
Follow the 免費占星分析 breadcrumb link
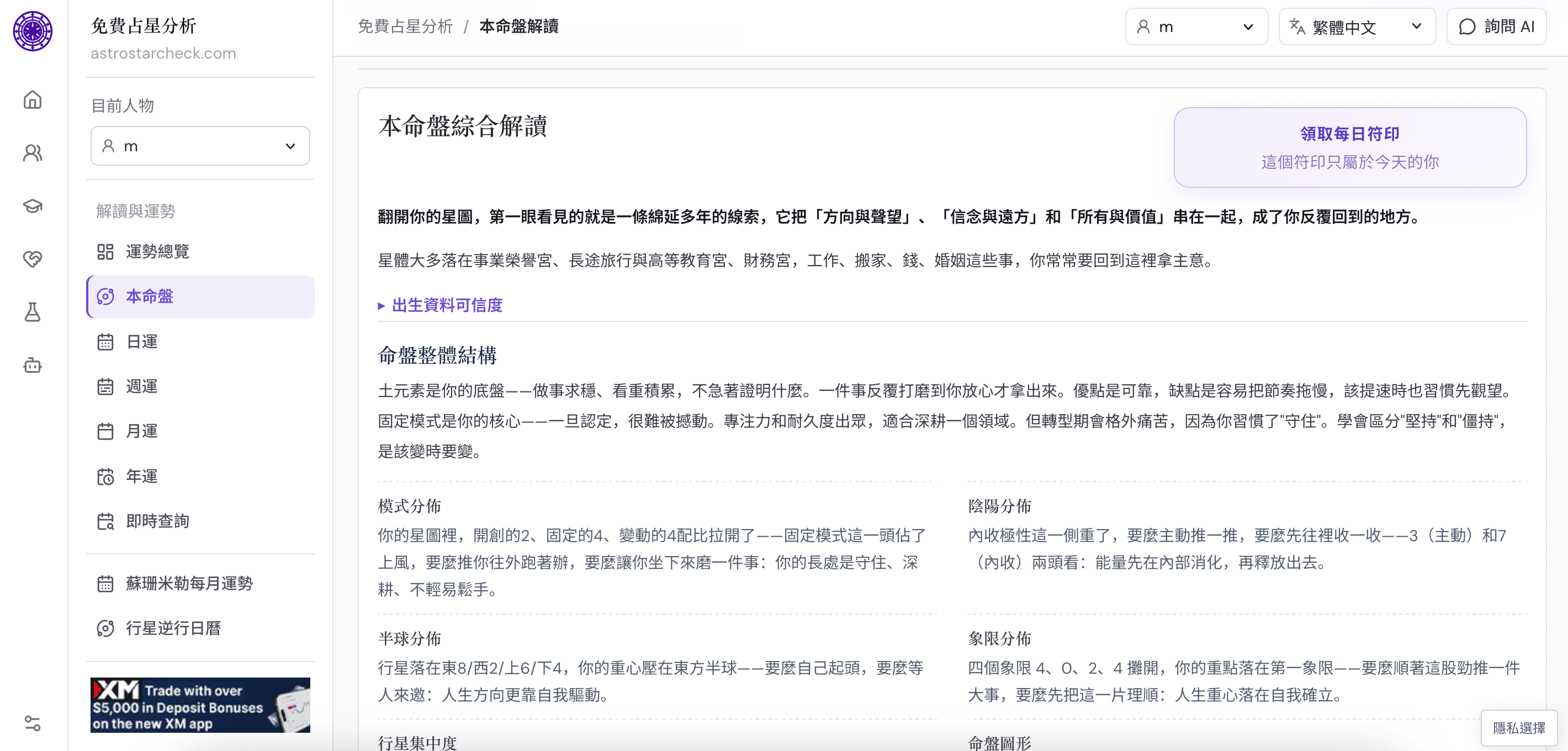click(x=405, y=27)
